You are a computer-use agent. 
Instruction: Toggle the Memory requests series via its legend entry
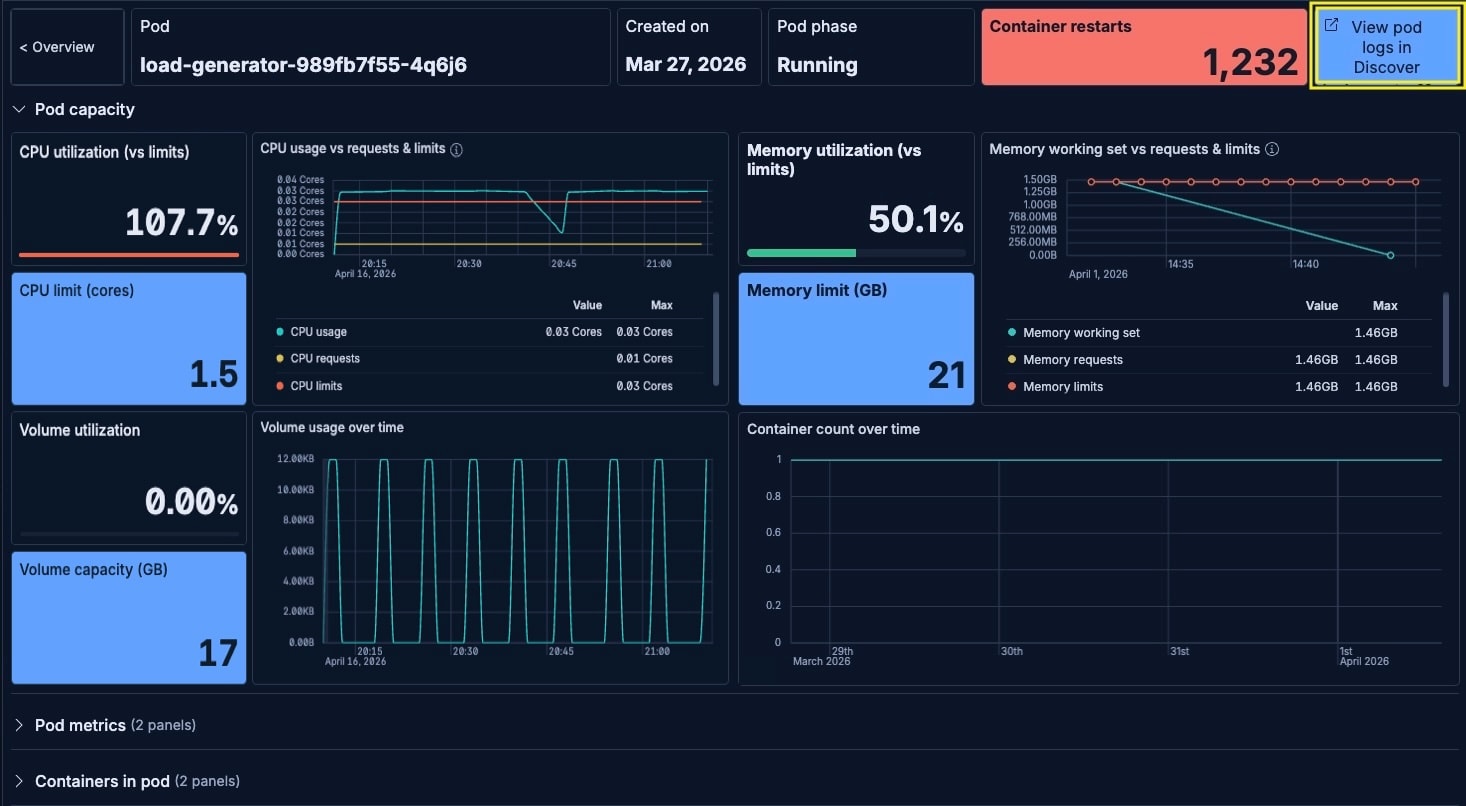pyautogui.click(x=1071, y=359)
